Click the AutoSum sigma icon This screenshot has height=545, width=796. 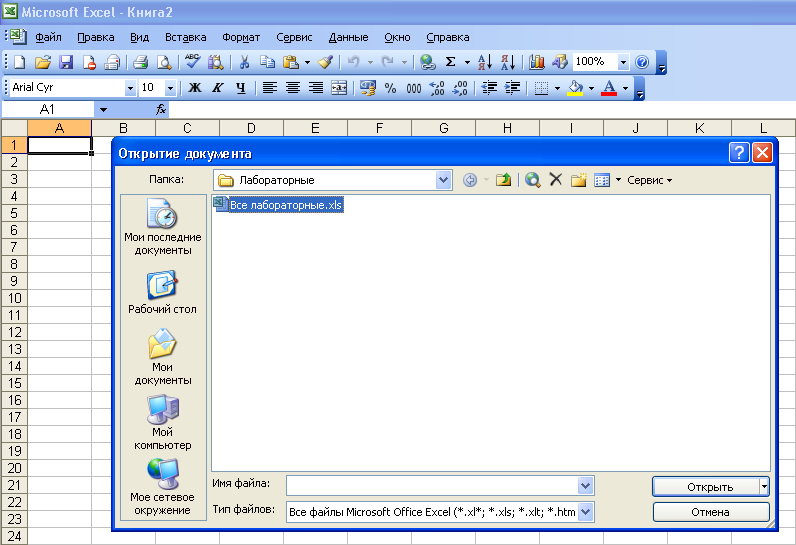click(x=450, y=62)
